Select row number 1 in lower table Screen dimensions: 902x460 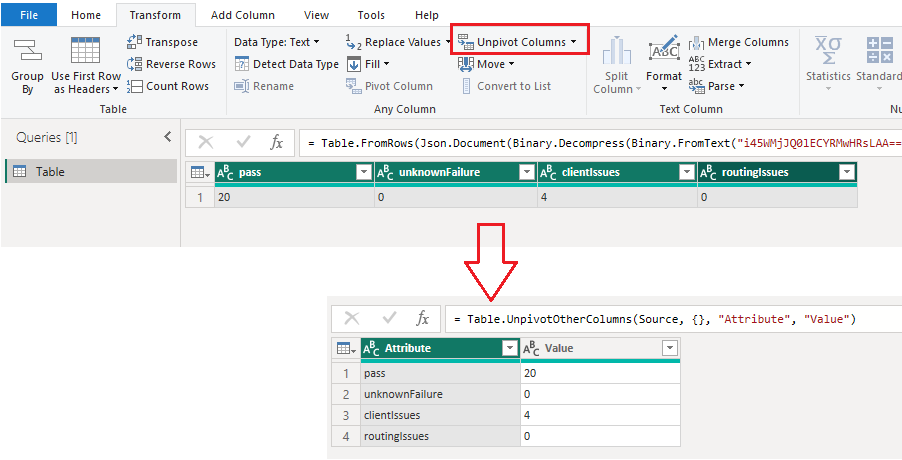coord(346,374)
